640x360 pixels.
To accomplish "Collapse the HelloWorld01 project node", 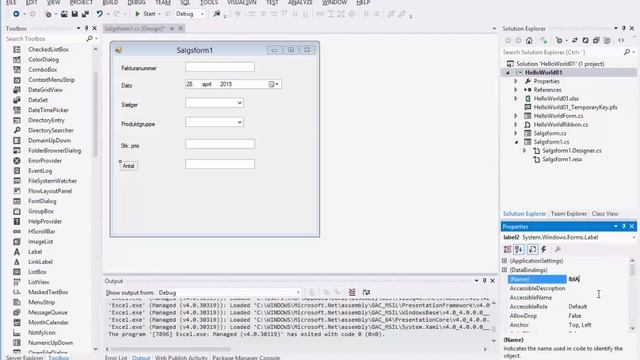I will point(508,73).
